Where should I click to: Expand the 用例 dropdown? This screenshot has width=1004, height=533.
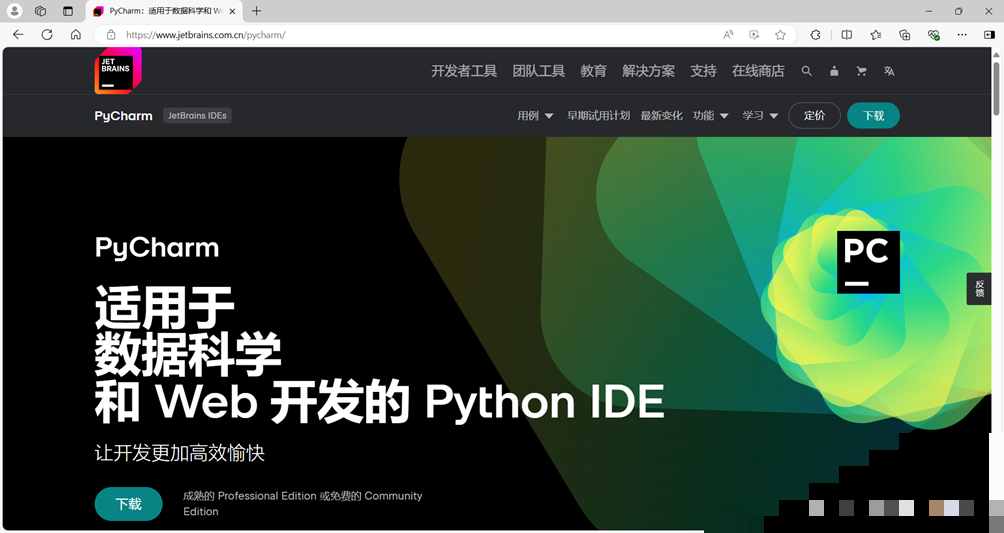(535, 115)
